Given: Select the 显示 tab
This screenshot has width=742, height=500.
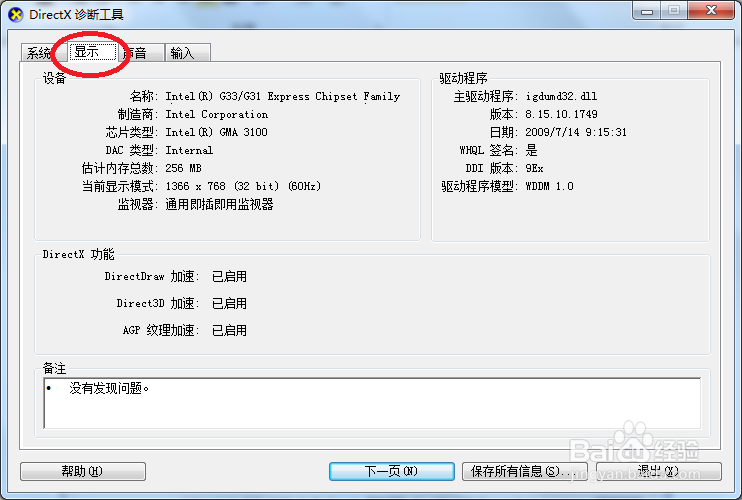Looking at the screenshot, I should pyautogui.click(x=93, y=51).
